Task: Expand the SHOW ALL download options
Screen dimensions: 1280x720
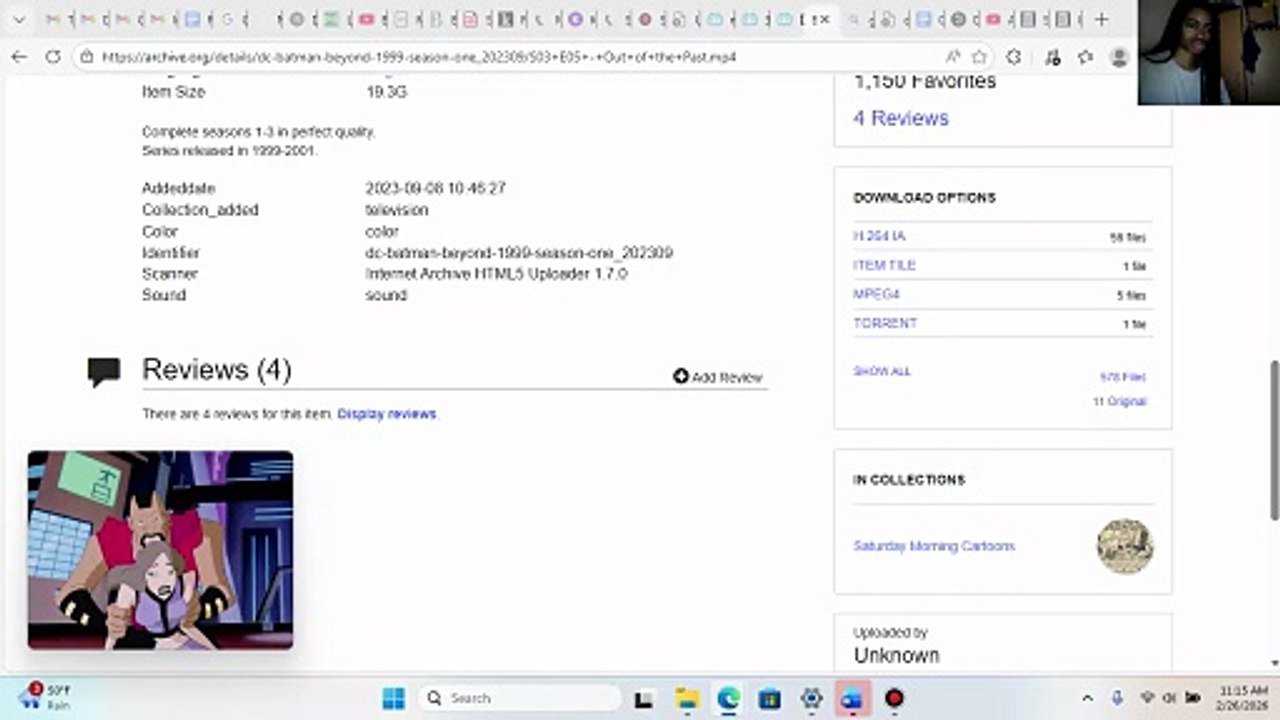Action: point(882,371)
